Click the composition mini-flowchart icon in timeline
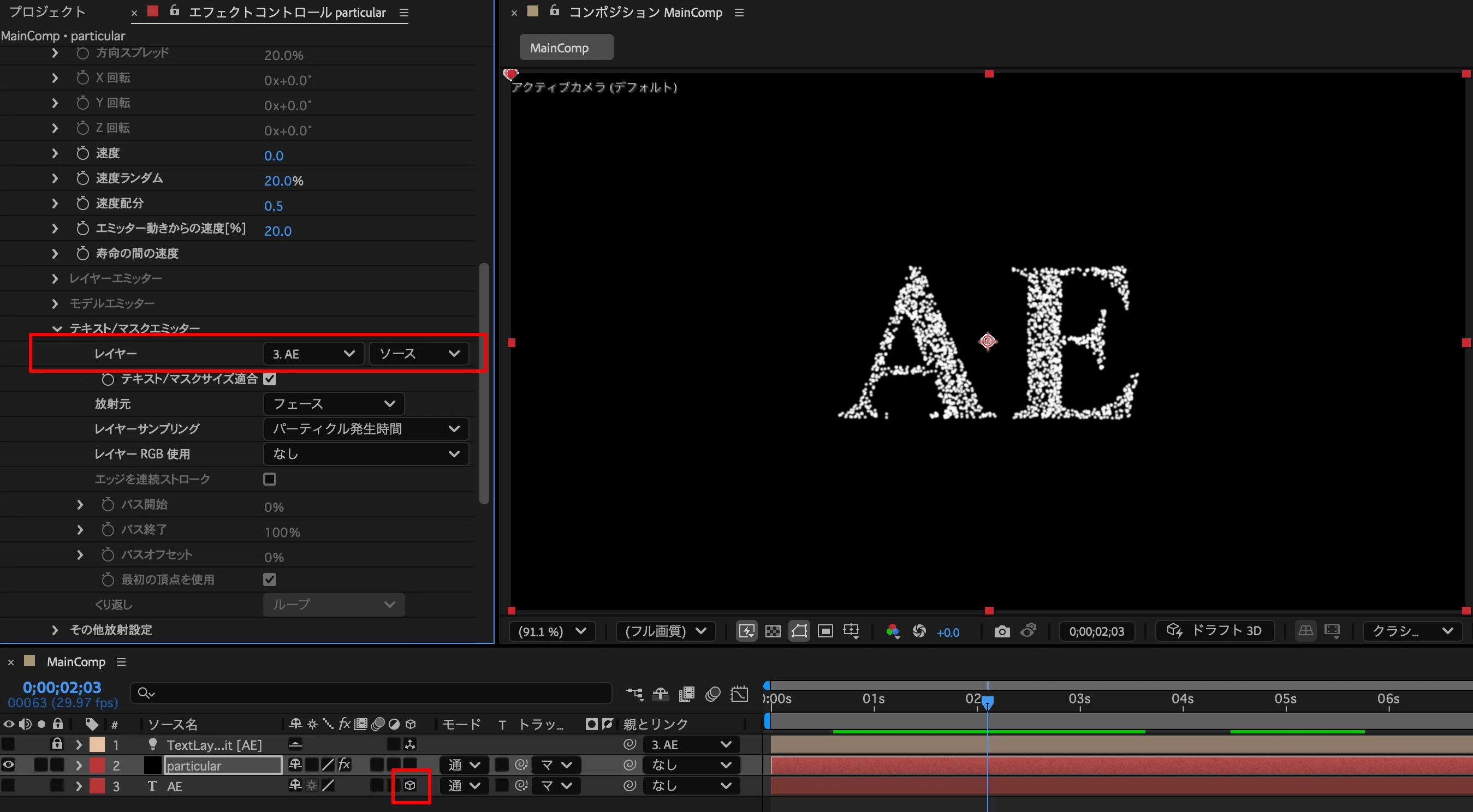The image size is (1473, 812). pos(634,694)
